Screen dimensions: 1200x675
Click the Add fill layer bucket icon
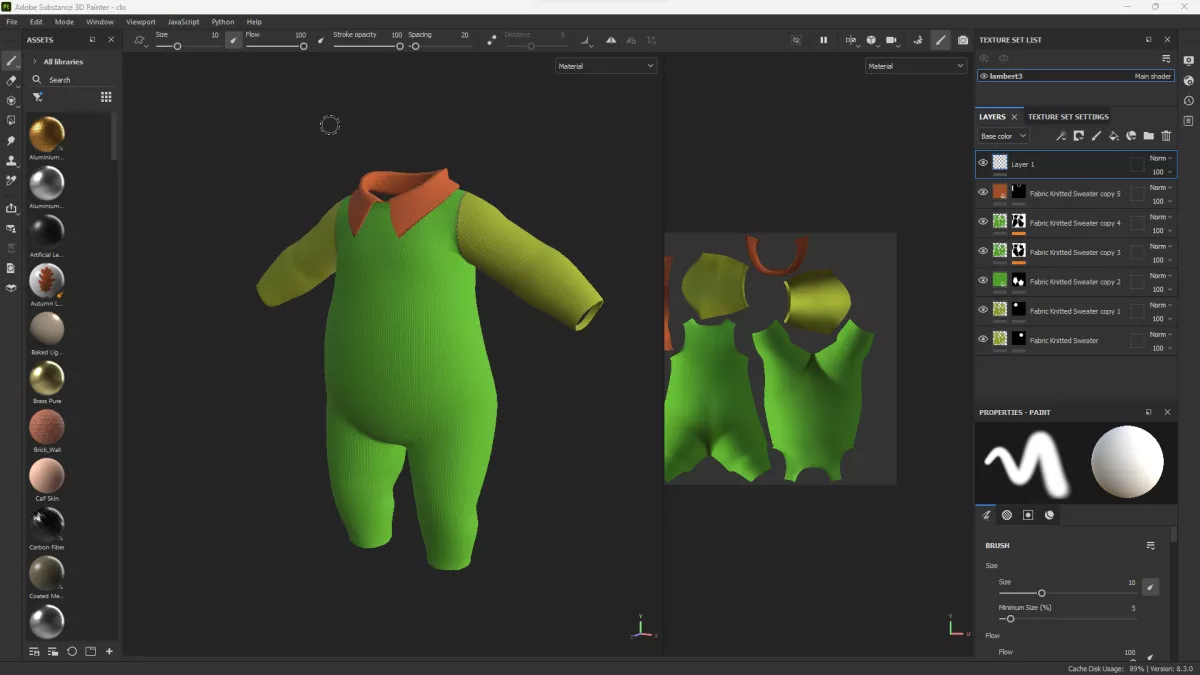click(x=1114, y=136)
